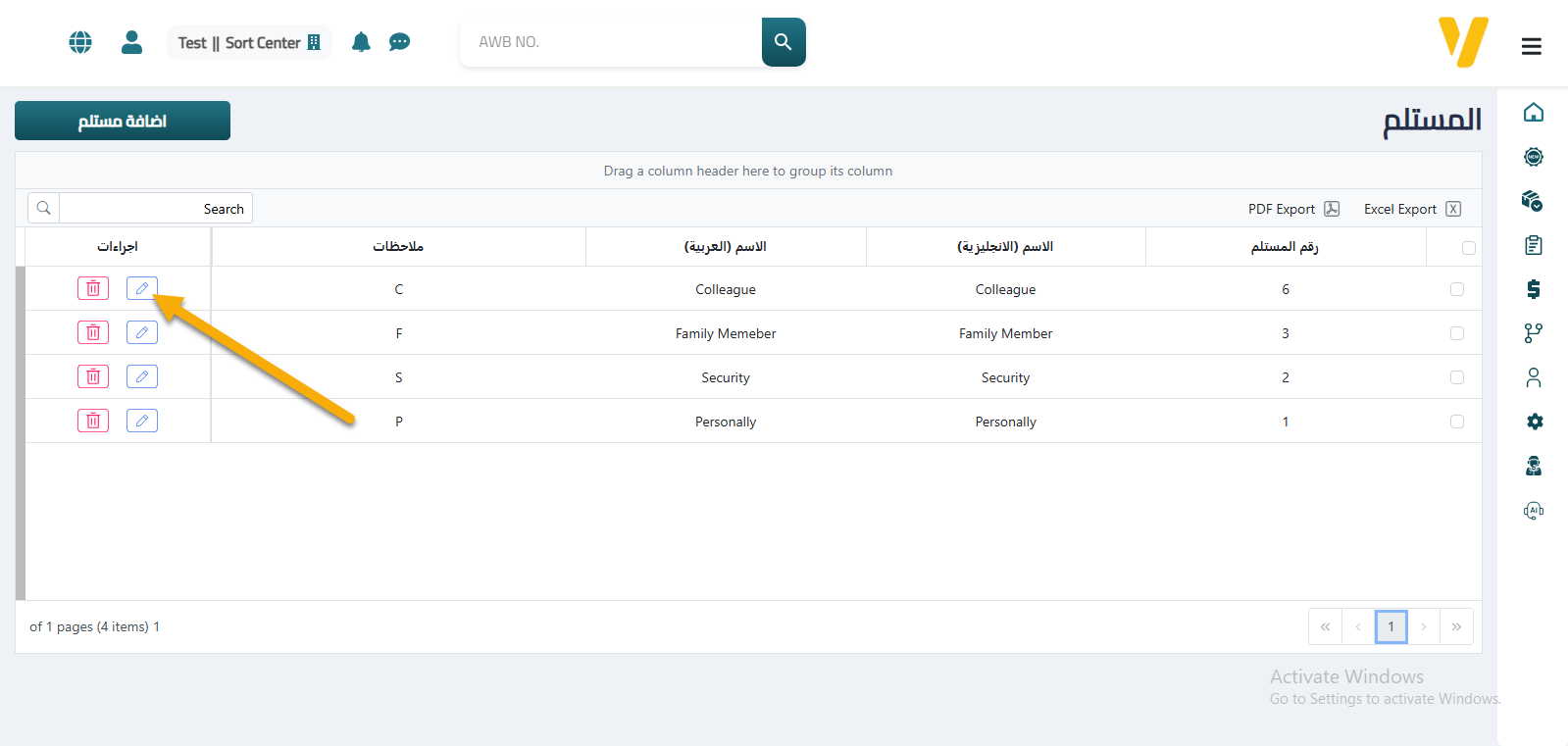Open the hamburger menu

pos(1531,46)
